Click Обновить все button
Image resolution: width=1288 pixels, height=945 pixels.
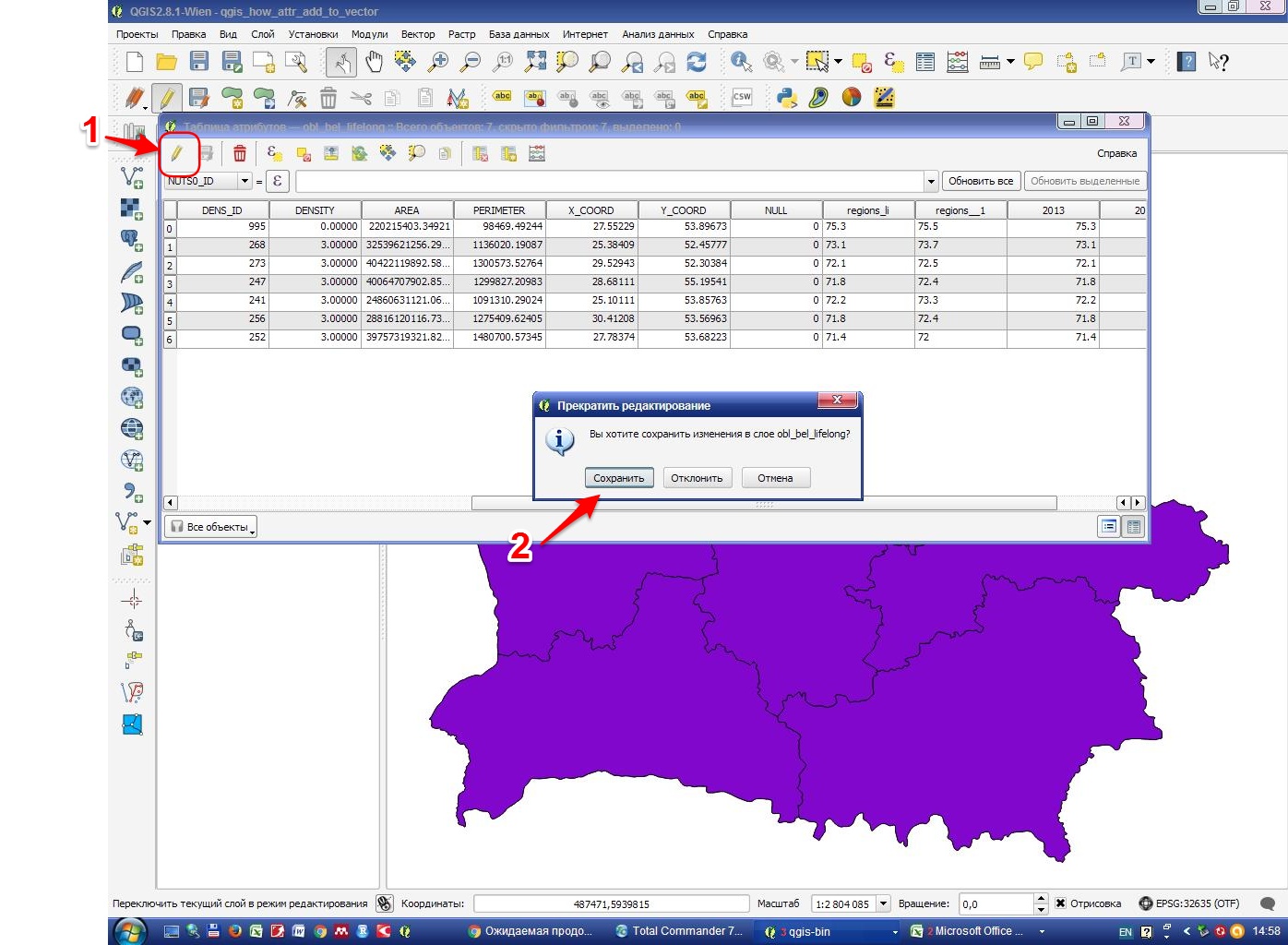pos(981,181)
